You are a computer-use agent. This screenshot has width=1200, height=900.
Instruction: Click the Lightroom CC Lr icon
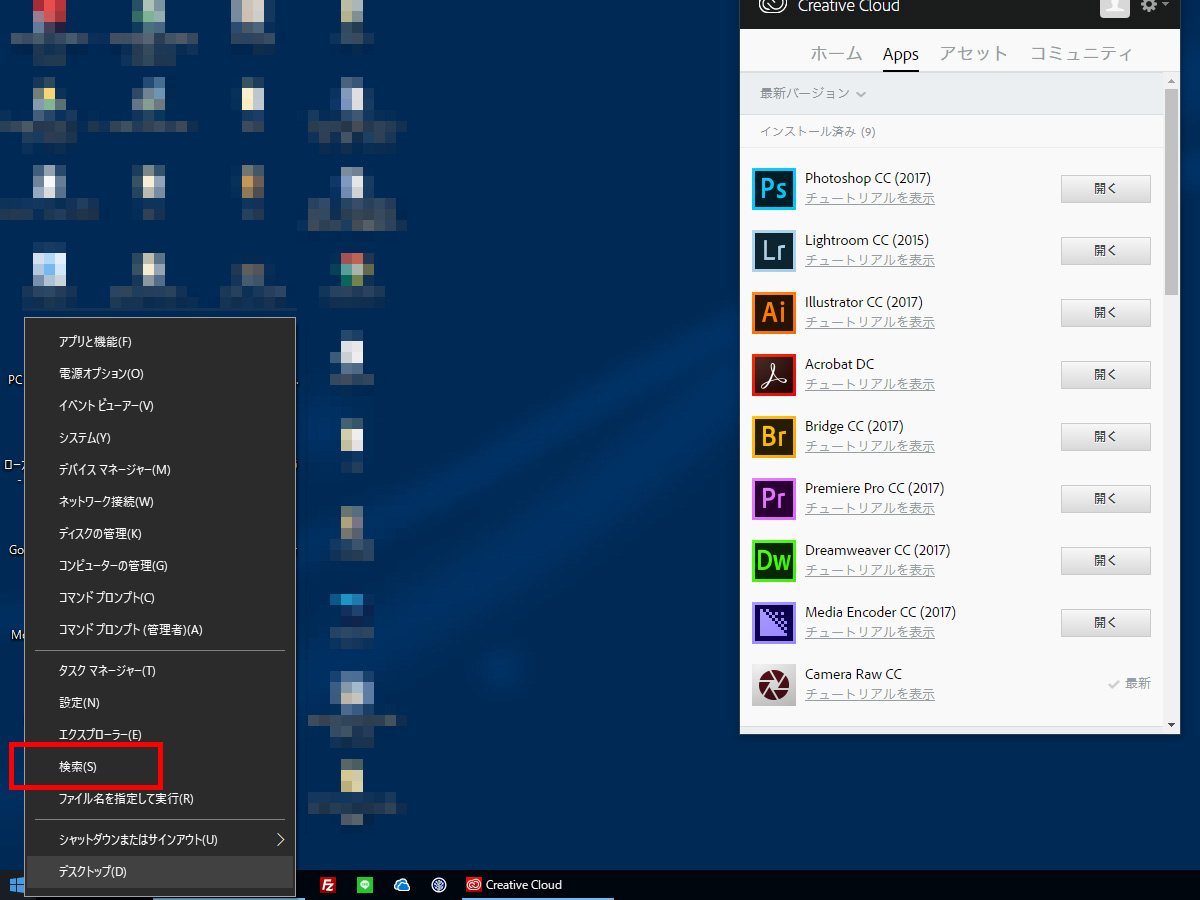(x=773, y=251)
